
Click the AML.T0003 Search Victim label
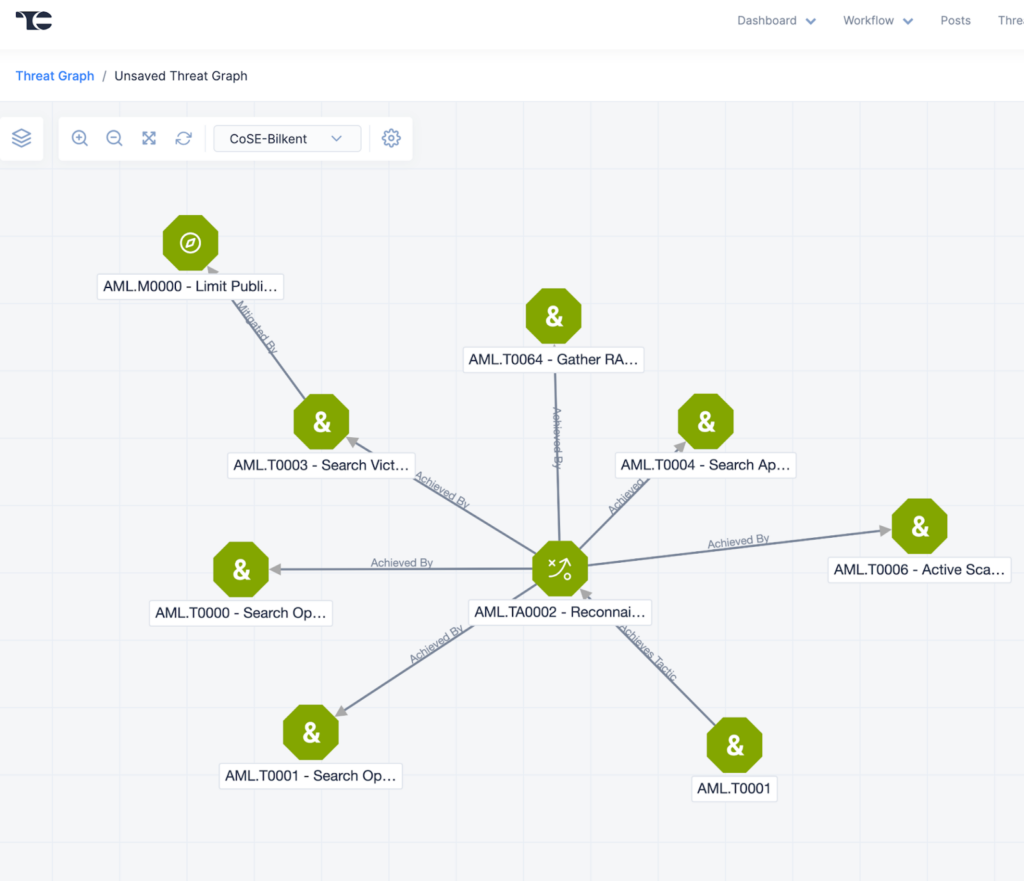point(321,465)
